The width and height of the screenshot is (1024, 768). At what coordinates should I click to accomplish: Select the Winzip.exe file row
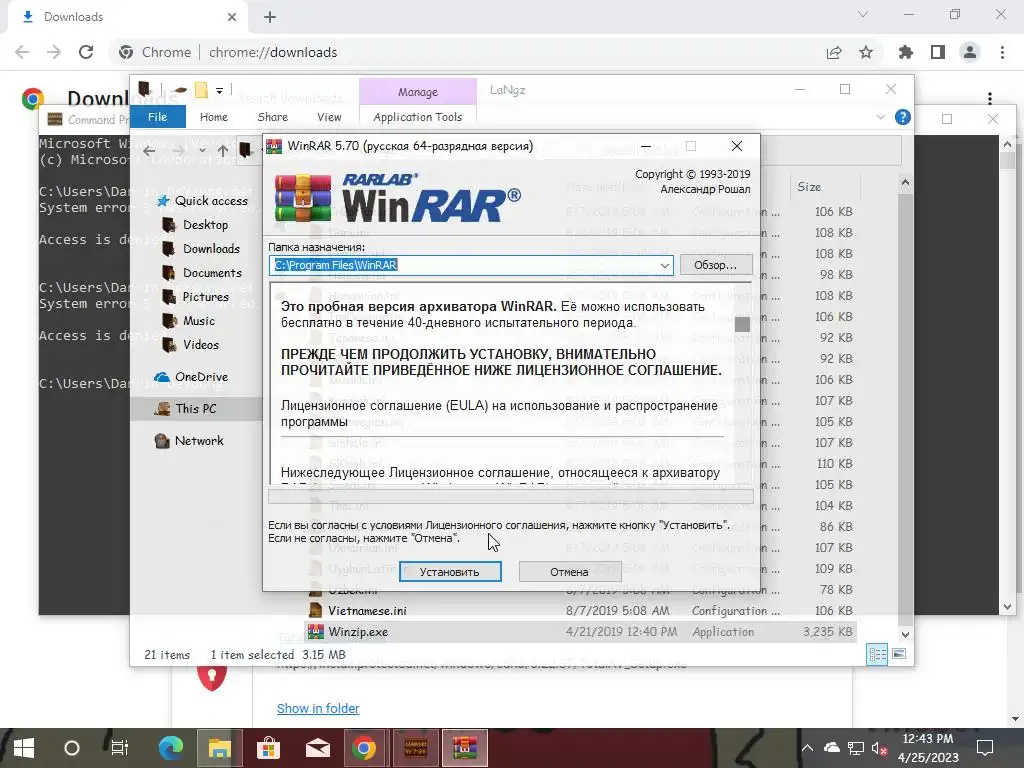581,632
